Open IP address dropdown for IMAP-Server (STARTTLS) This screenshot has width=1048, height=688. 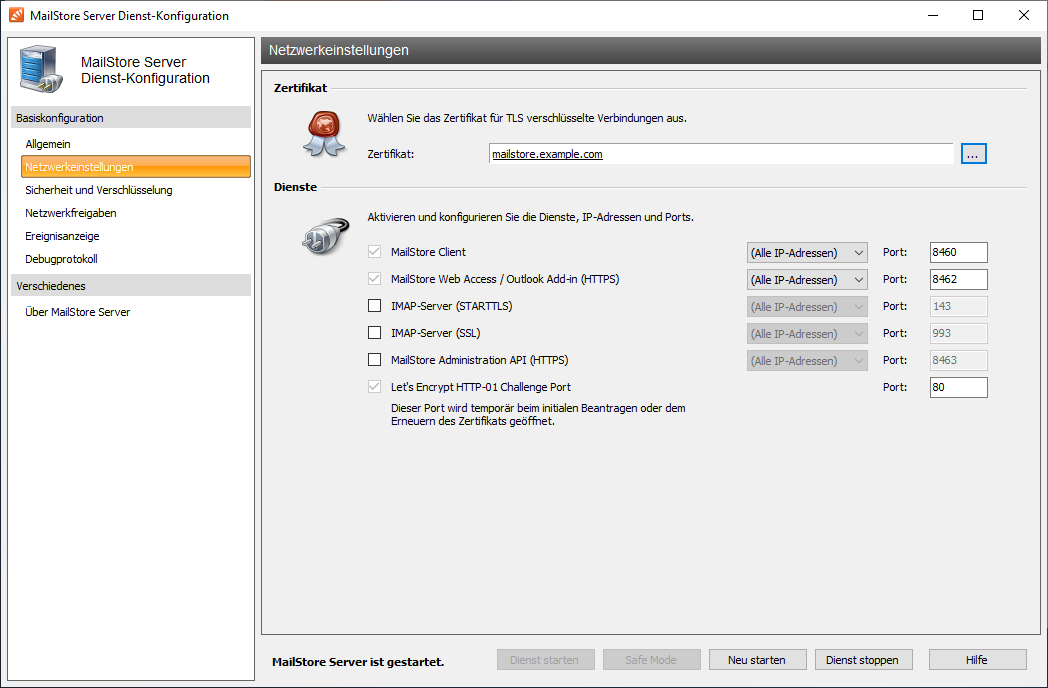pos(807,307)
